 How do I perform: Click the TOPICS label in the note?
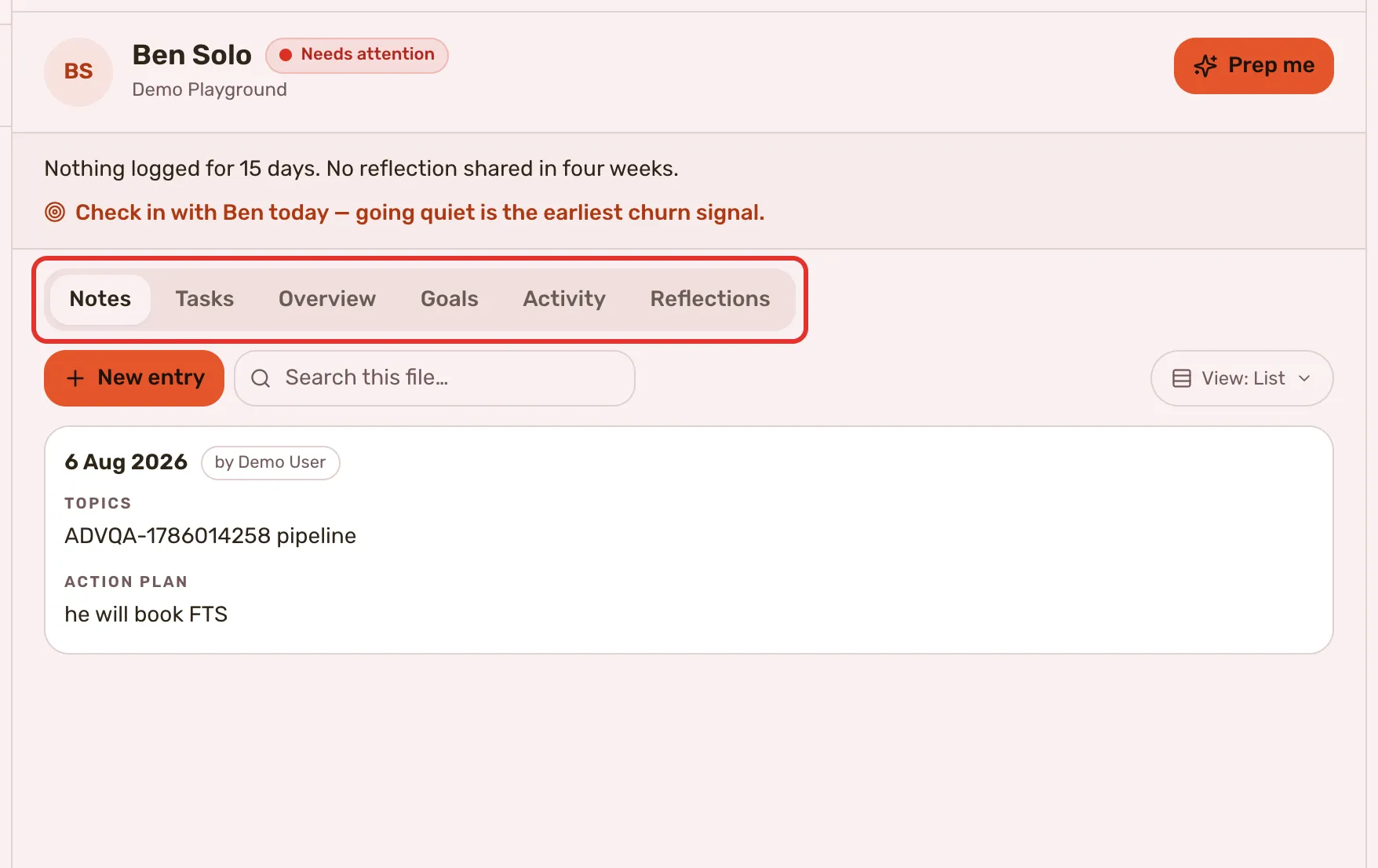[98, 503]
